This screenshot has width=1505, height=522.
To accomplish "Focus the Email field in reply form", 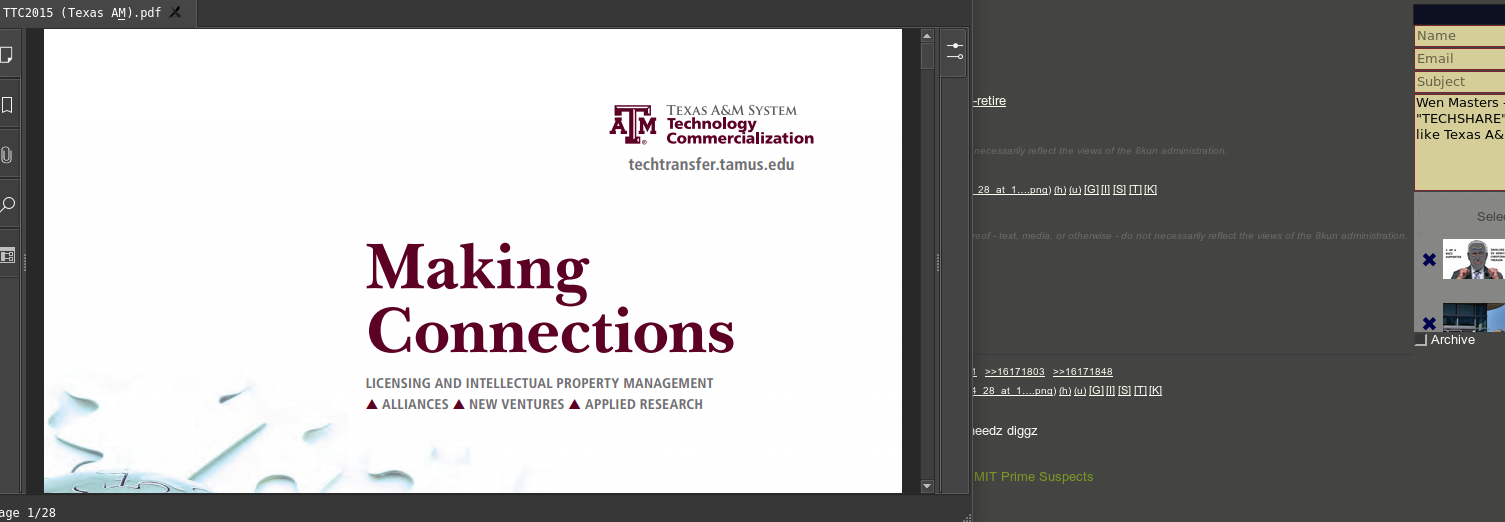I will coord(1459,58).
